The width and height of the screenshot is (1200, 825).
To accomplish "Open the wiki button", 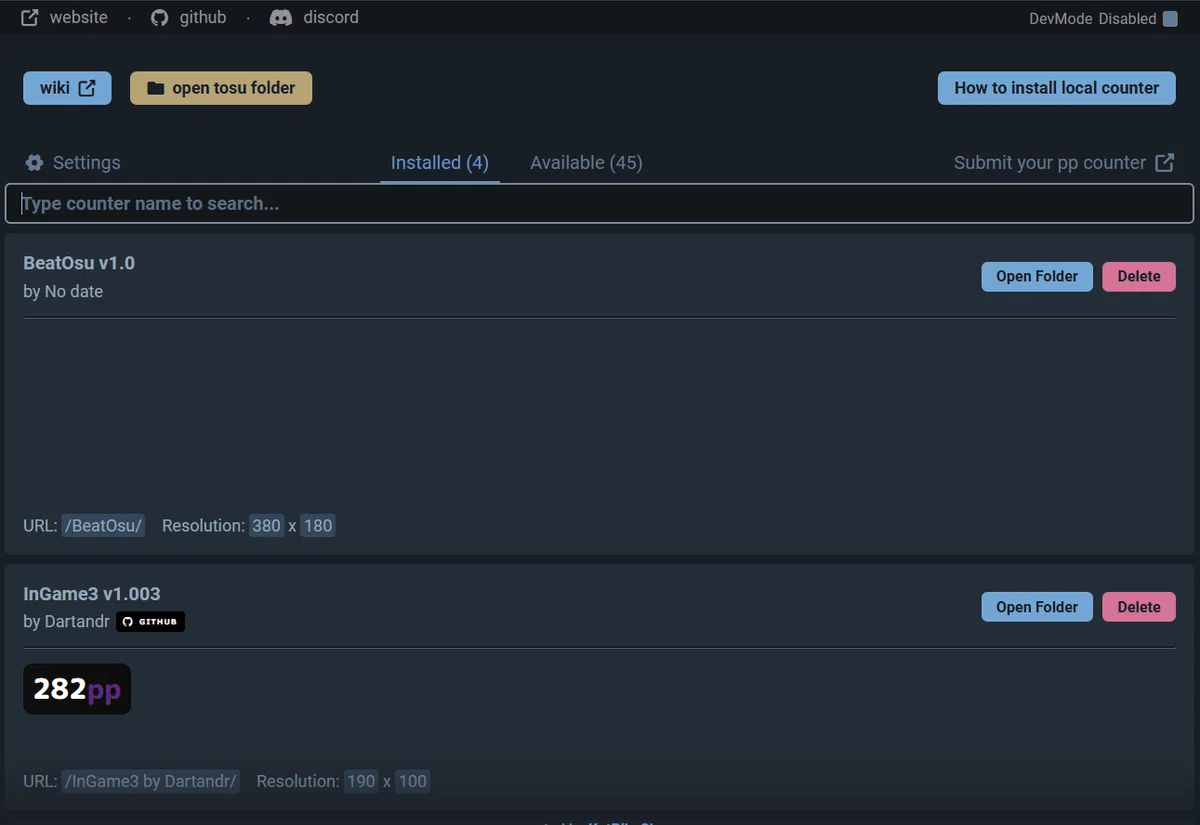I will pos(67,88).
